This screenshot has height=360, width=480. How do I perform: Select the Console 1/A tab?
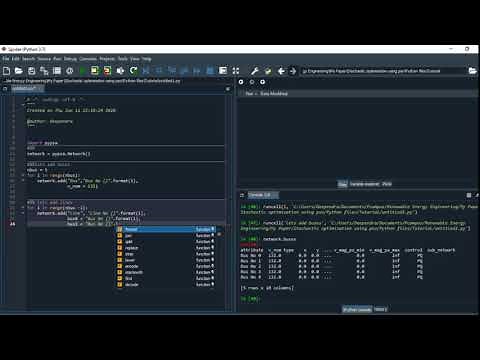click(x=262, y=195)
